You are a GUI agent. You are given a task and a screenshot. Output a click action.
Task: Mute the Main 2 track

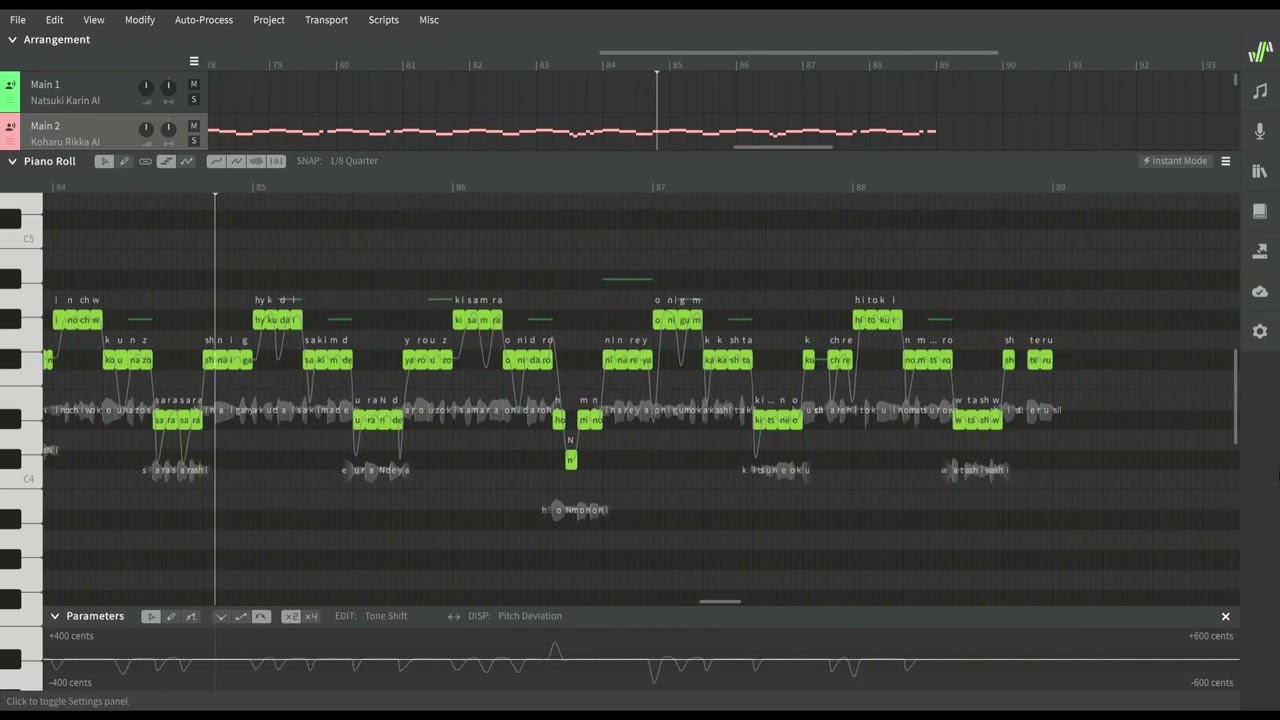194,126
